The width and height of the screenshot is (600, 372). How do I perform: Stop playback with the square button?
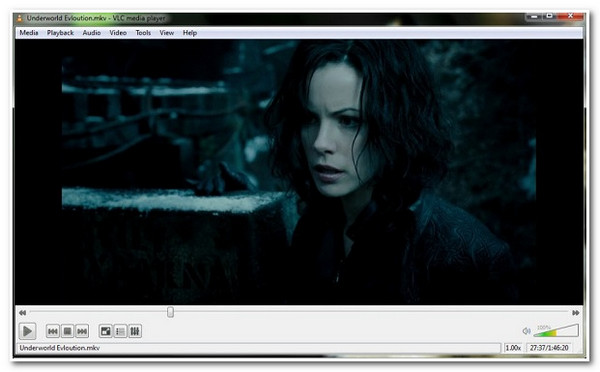coord(67,331)
